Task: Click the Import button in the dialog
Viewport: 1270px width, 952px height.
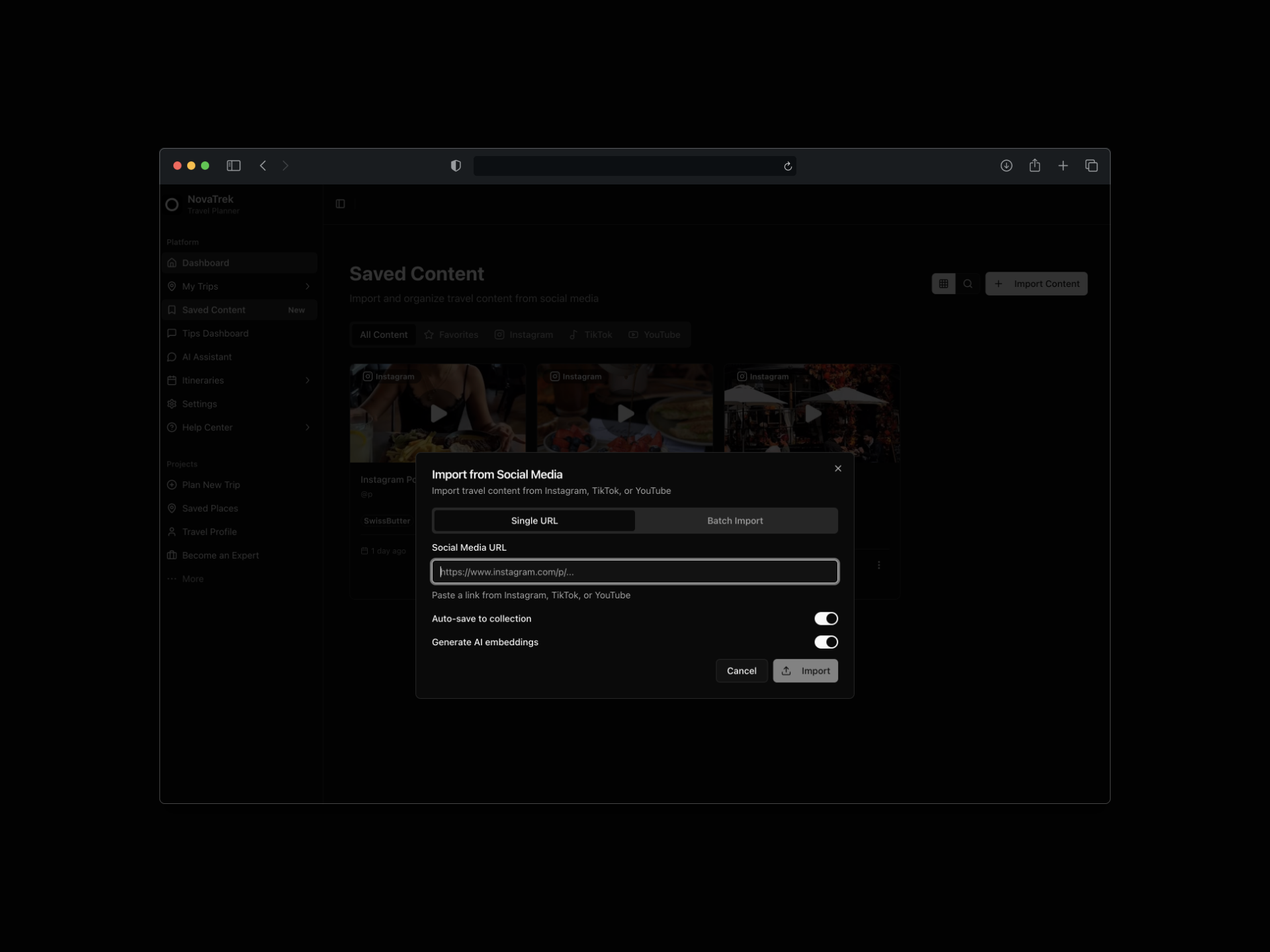Action: coord(805,670)
